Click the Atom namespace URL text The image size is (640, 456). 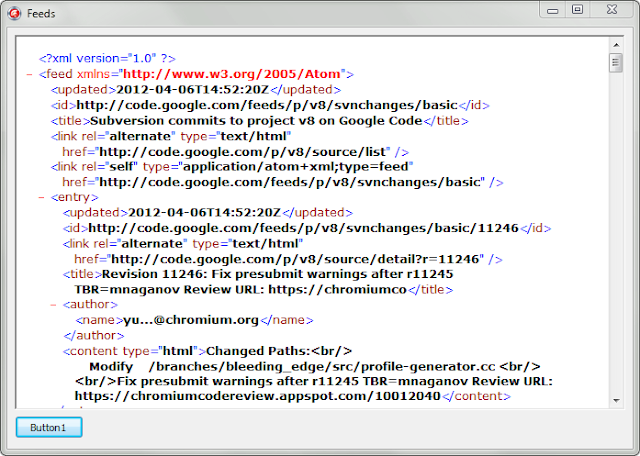tap(232, 74)
